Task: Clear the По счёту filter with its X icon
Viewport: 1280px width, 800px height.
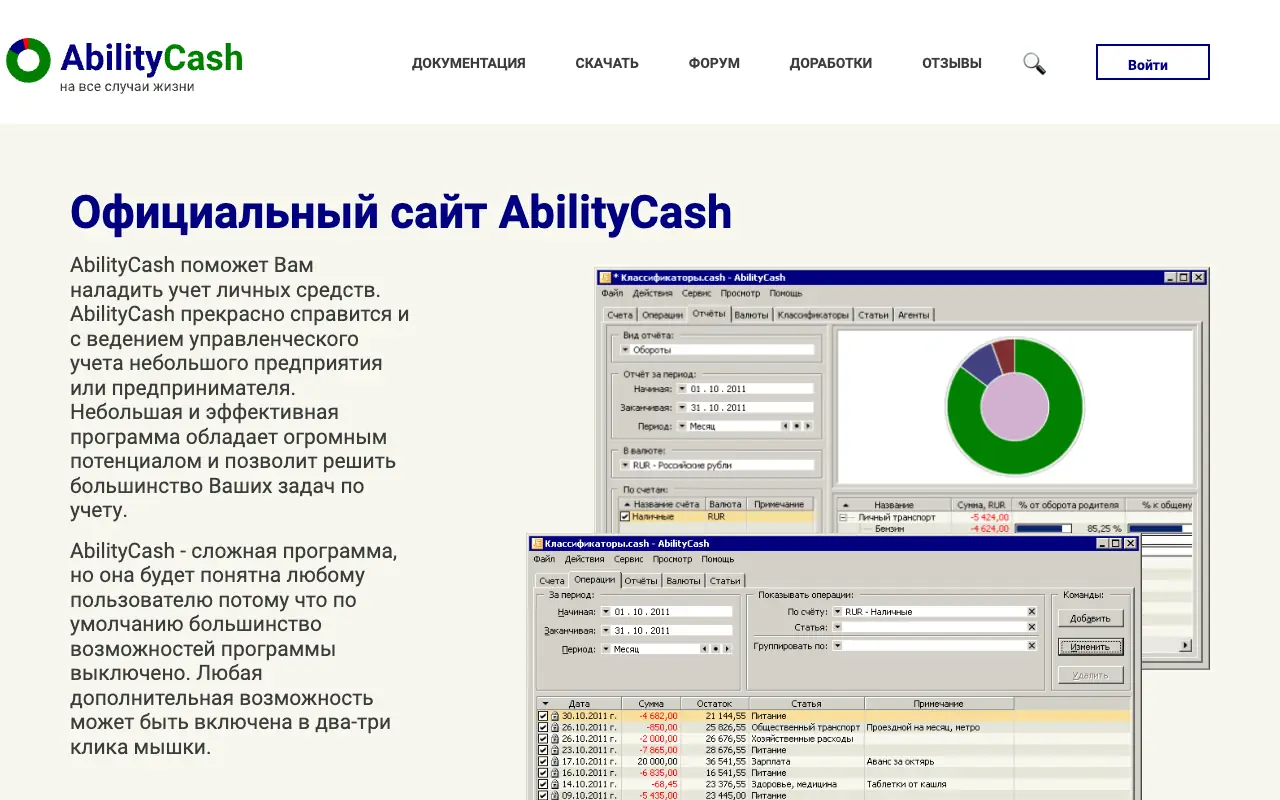Action: click(x=1031, y=611)
